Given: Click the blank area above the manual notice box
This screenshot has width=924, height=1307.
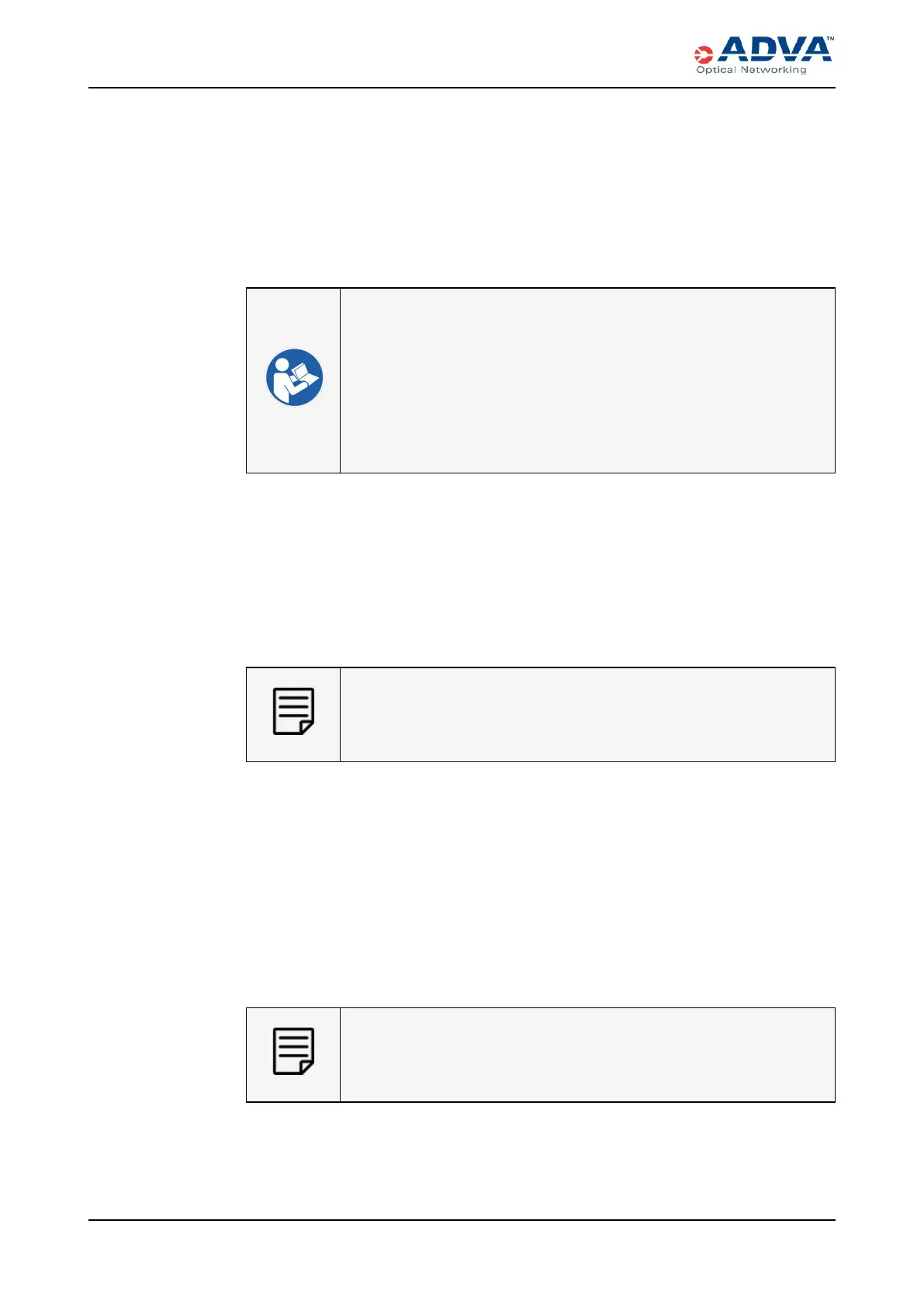Looking at the screenshot, I should pyautogui.click(x=539, y=194).
